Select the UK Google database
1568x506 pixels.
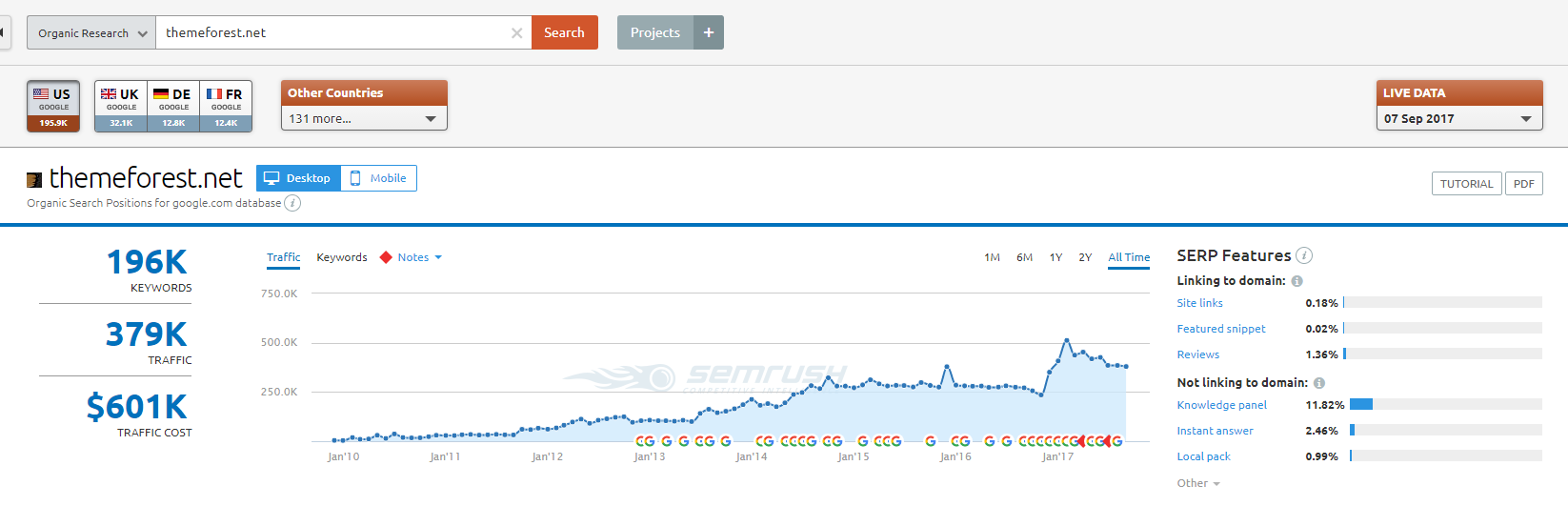pyautogui.click(x=121, y=106)
